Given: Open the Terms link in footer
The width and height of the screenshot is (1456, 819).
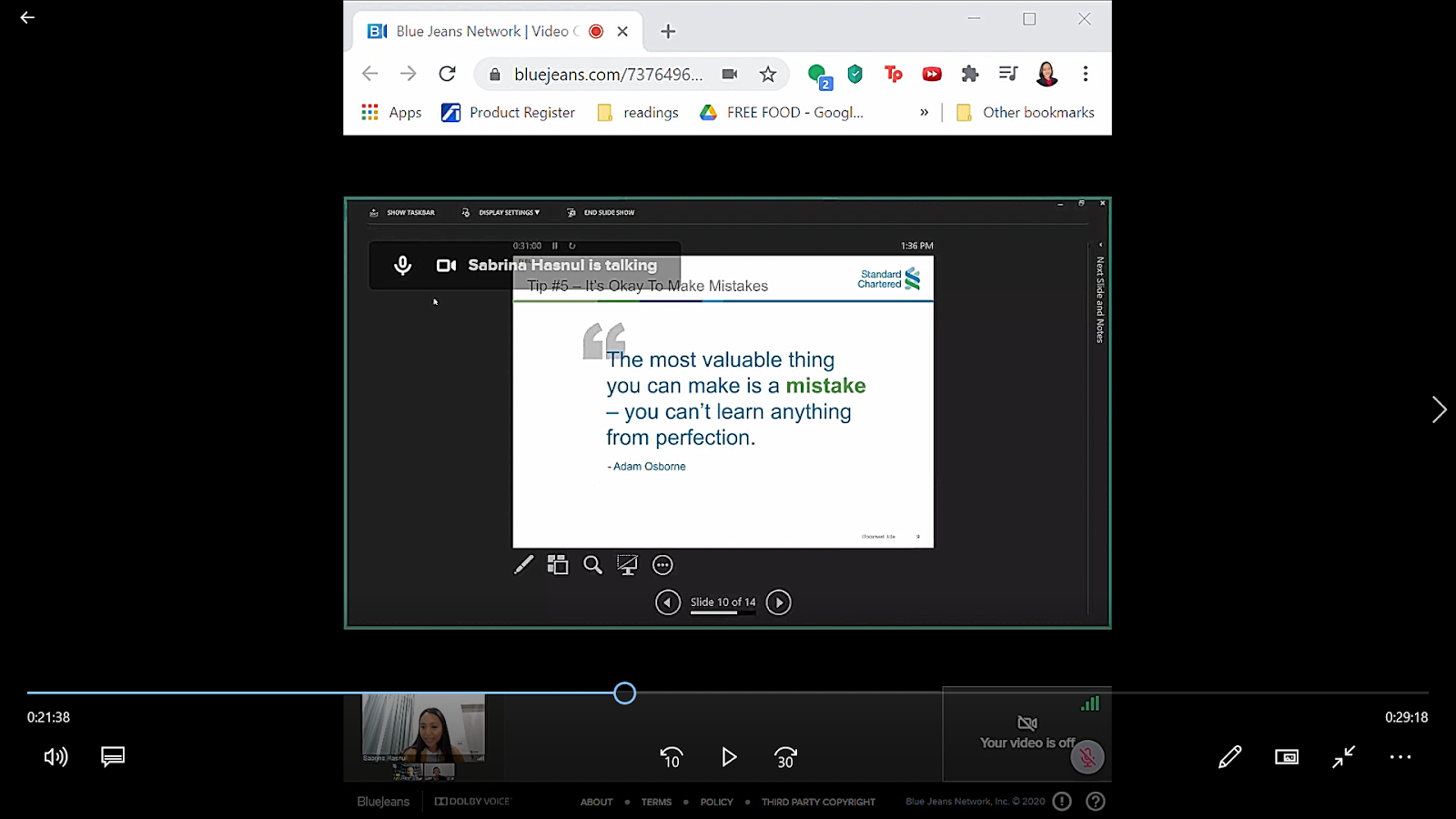Looking at the screenshot, I should click(656, 803).
